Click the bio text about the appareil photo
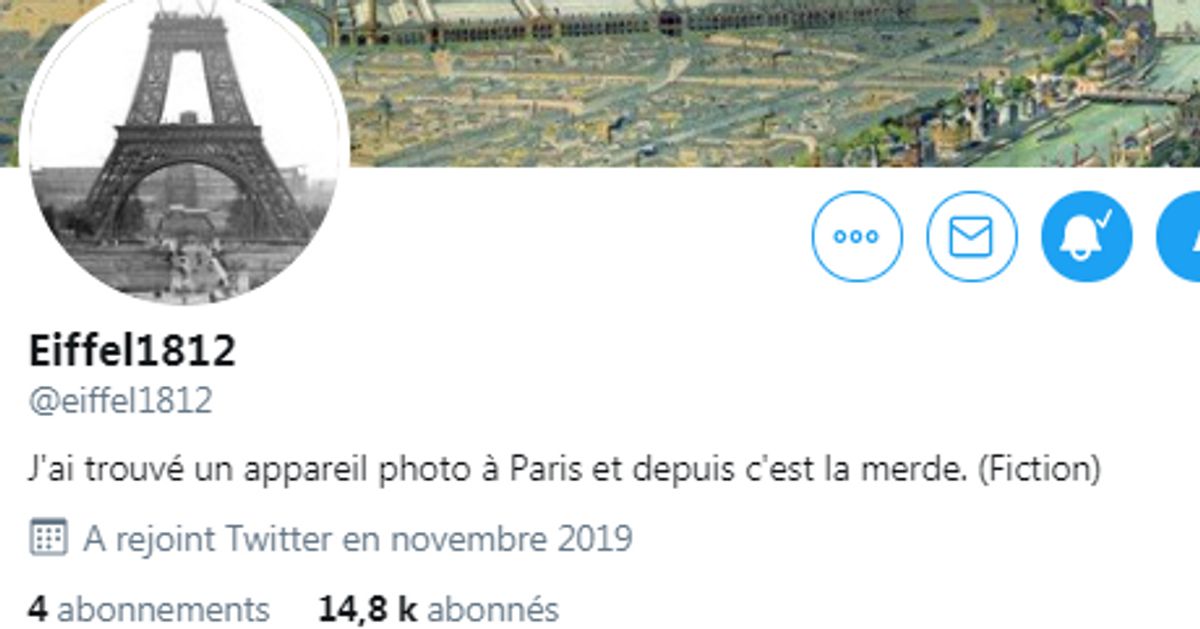 564,469
